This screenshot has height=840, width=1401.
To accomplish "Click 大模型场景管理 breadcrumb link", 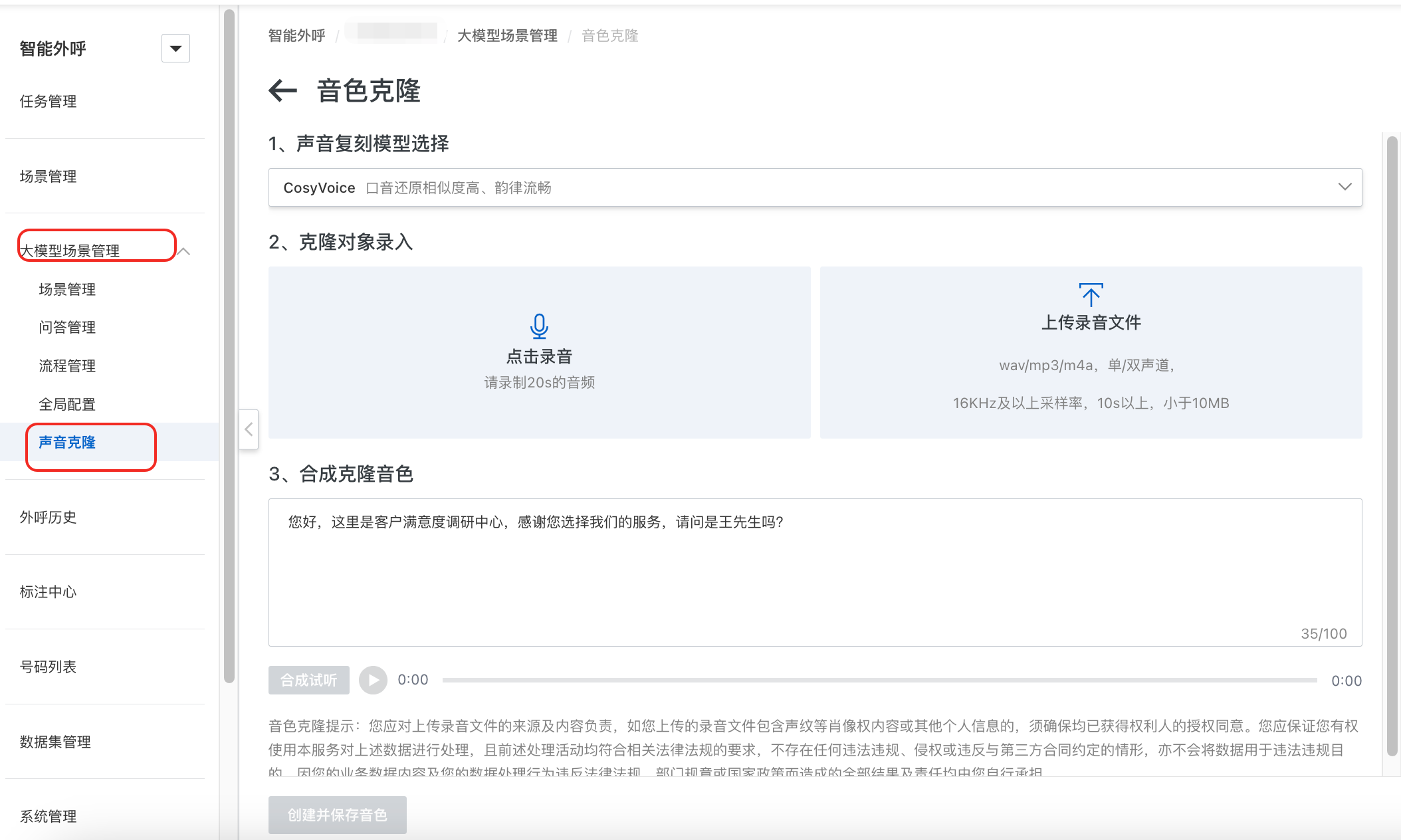I will 507,36.
